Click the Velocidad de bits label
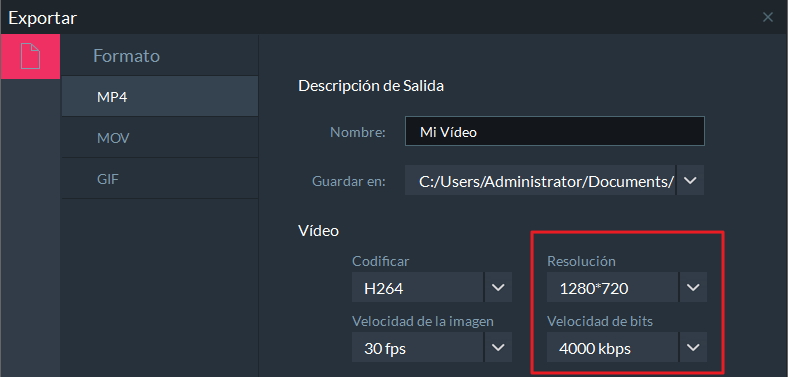 pos(600,321)
